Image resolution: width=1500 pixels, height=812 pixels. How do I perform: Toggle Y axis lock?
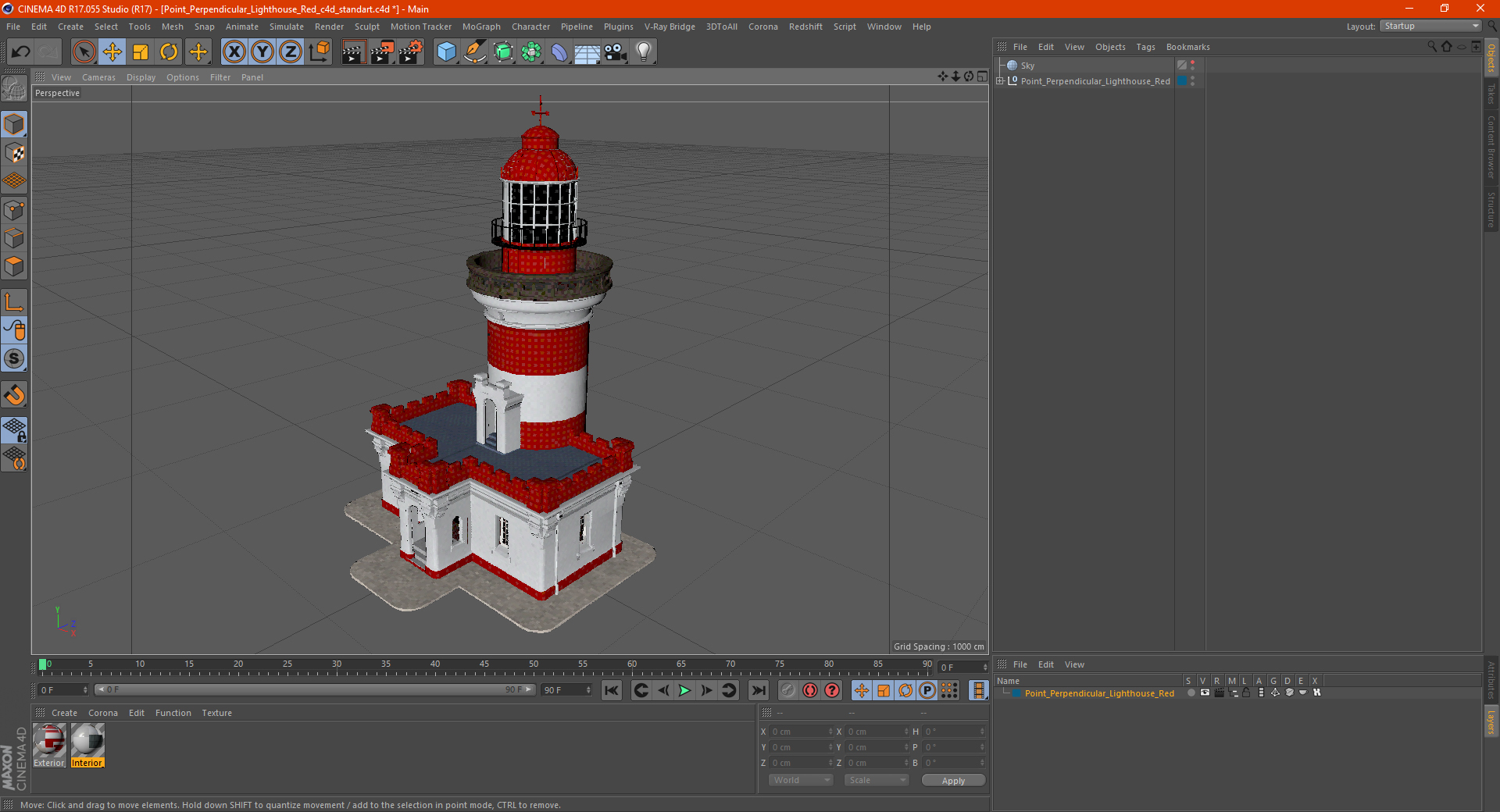pos(262,52)
